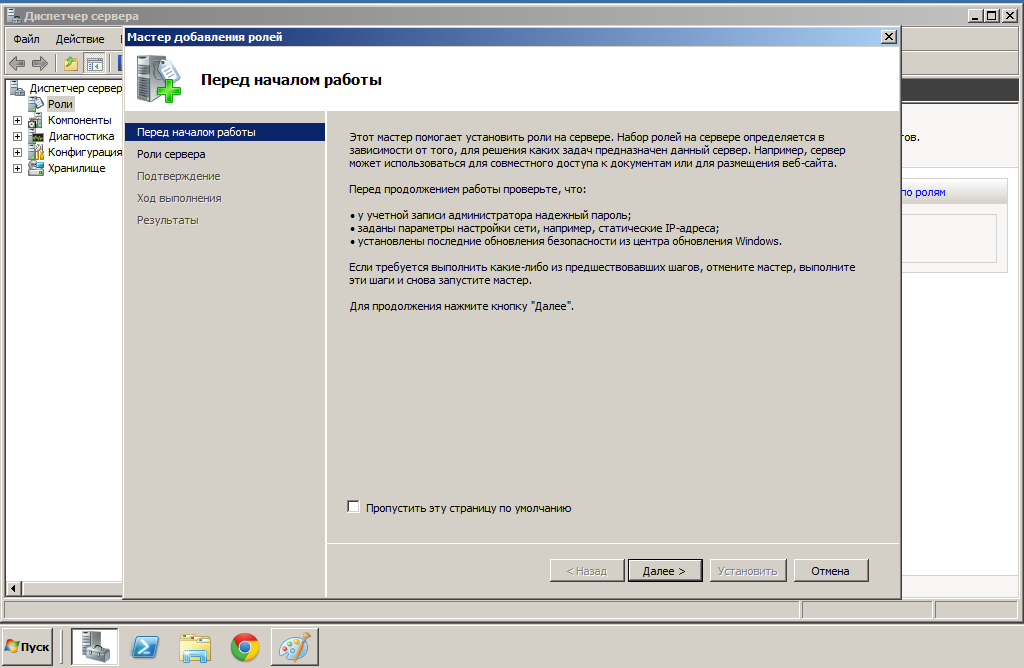Open Windows Explorer from the taskbar
This screenshot has width=1024, height=668.
click(x=195, y=647)
